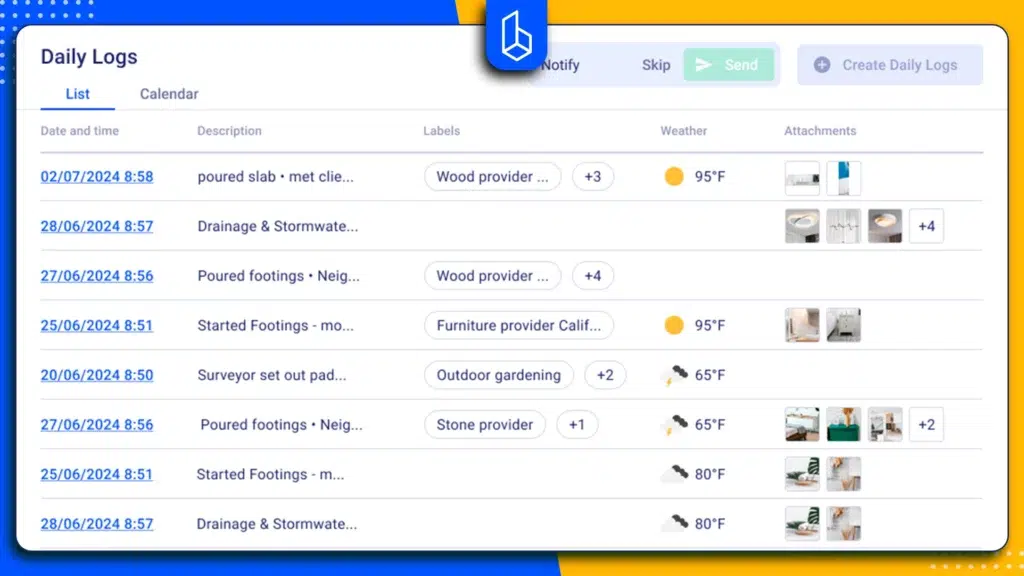Open the Create Daily Logs button
This screenshot has width=1024, height=576.
point(888,65)
